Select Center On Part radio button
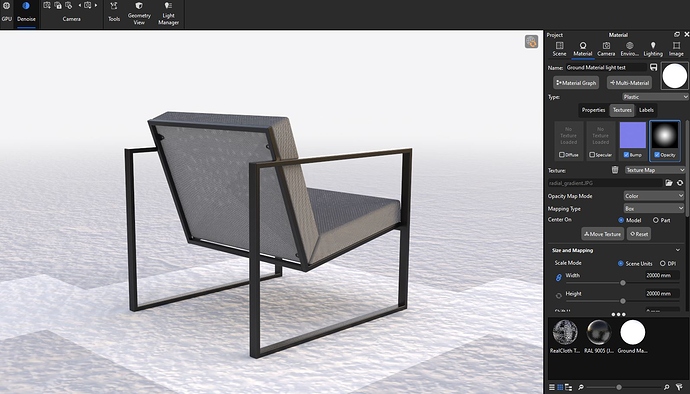 click(x=656, y=220)
